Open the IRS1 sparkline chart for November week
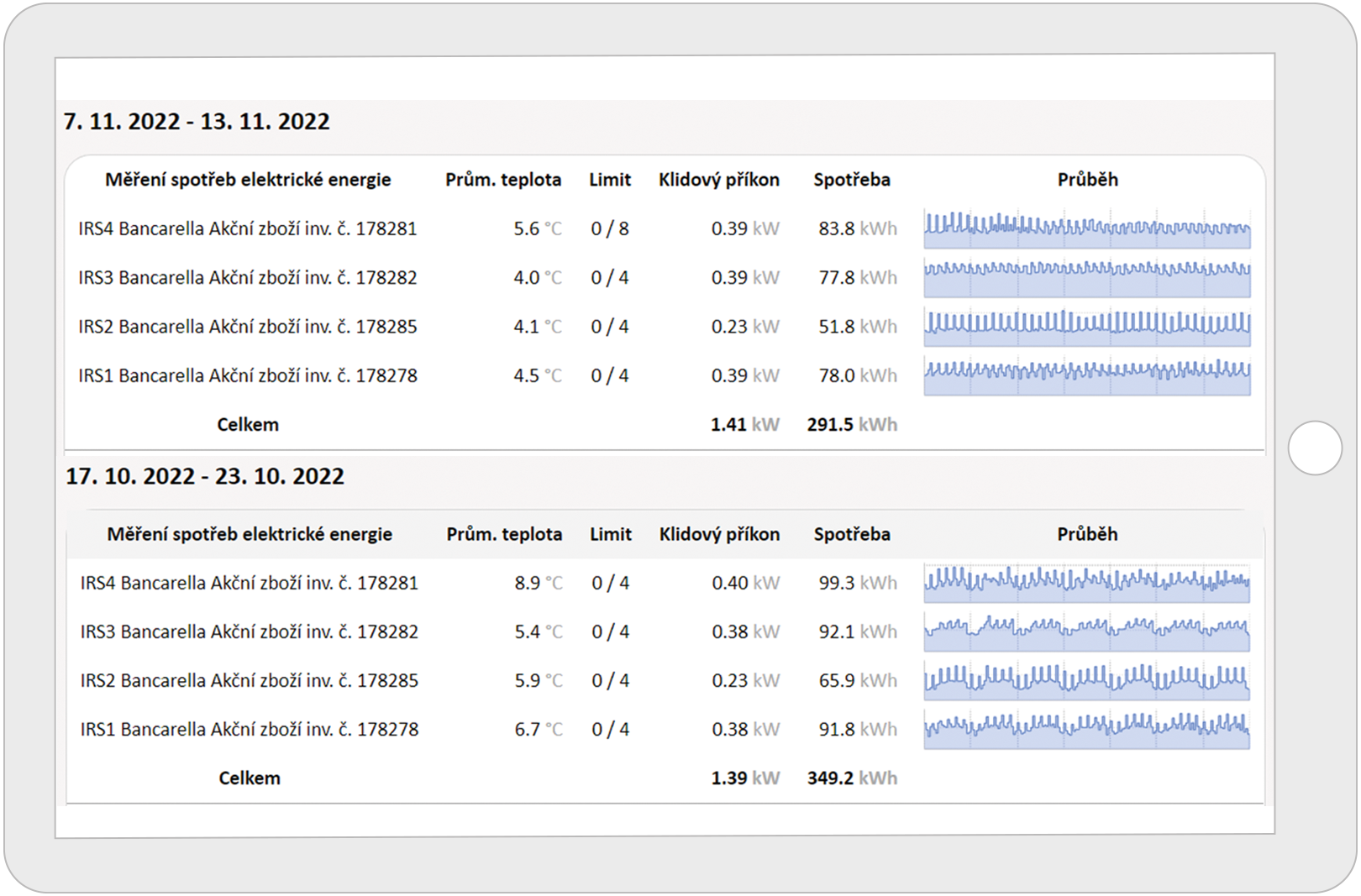This screenshot has width=1361, height=896. tap(1087, 375)
